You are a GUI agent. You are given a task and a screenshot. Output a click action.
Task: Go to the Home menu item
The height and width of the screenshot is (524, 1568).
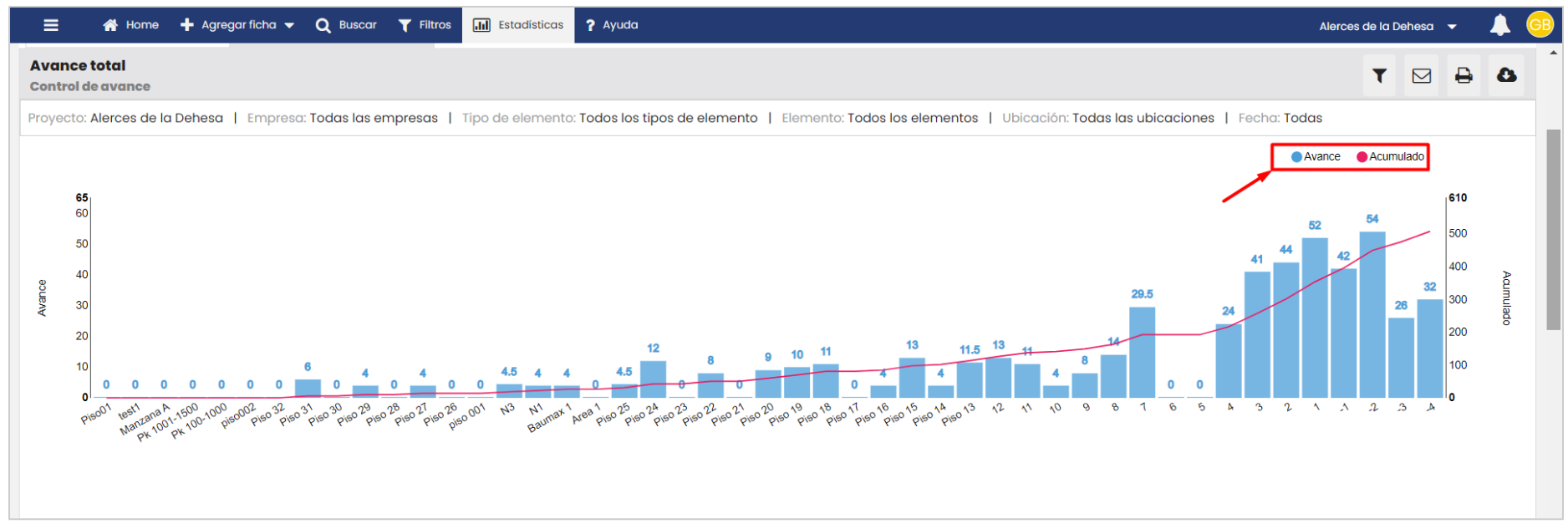[x=130, y=25]
